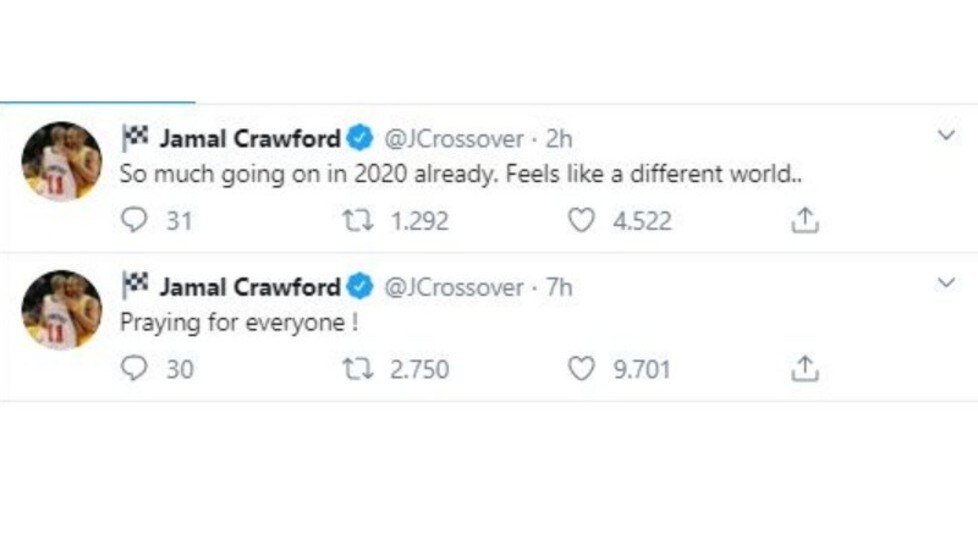Viewport: 978px width, 550px height.
Task: Share the 'Feels like a different world' tweet
Action: 805,220
